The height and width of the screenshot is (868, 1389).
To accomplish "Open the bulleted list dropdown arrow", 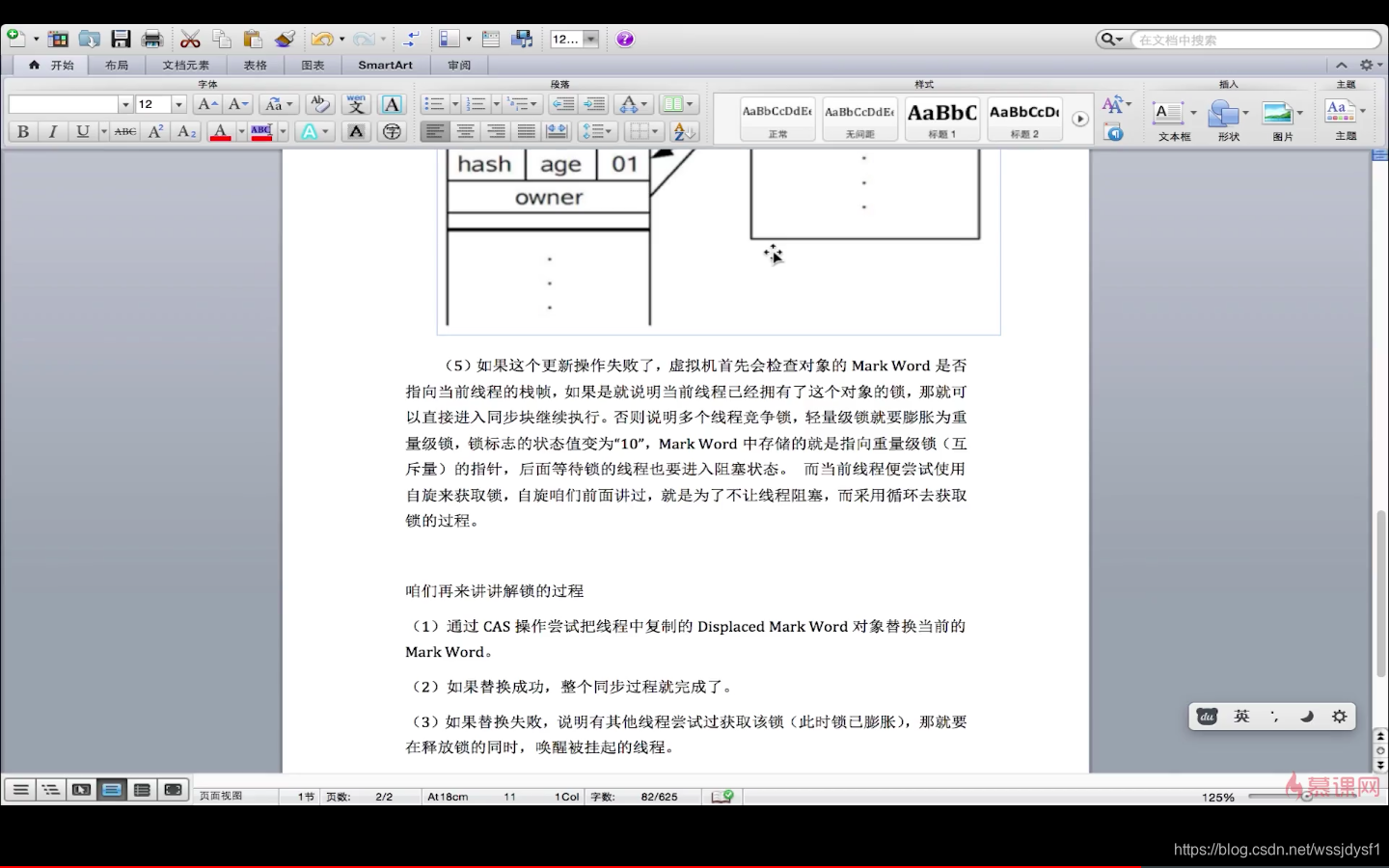I will [x=455, y=104].
